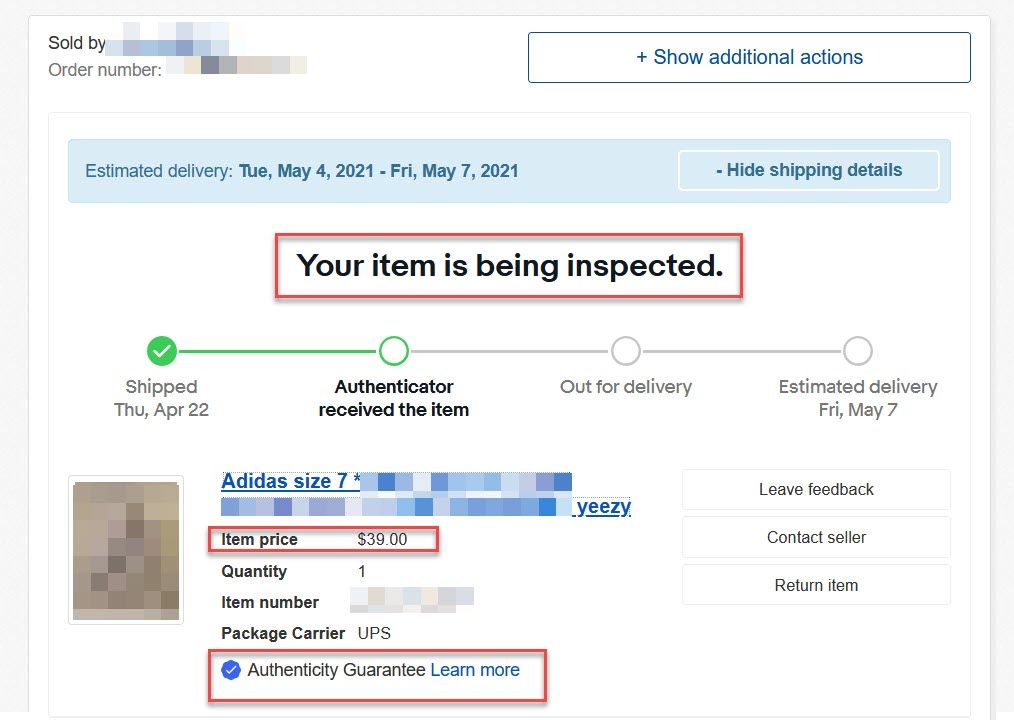Click the Authenticator received step circle
The width and height of the screenshot is (1014, 720).
(x=394, y=351)
